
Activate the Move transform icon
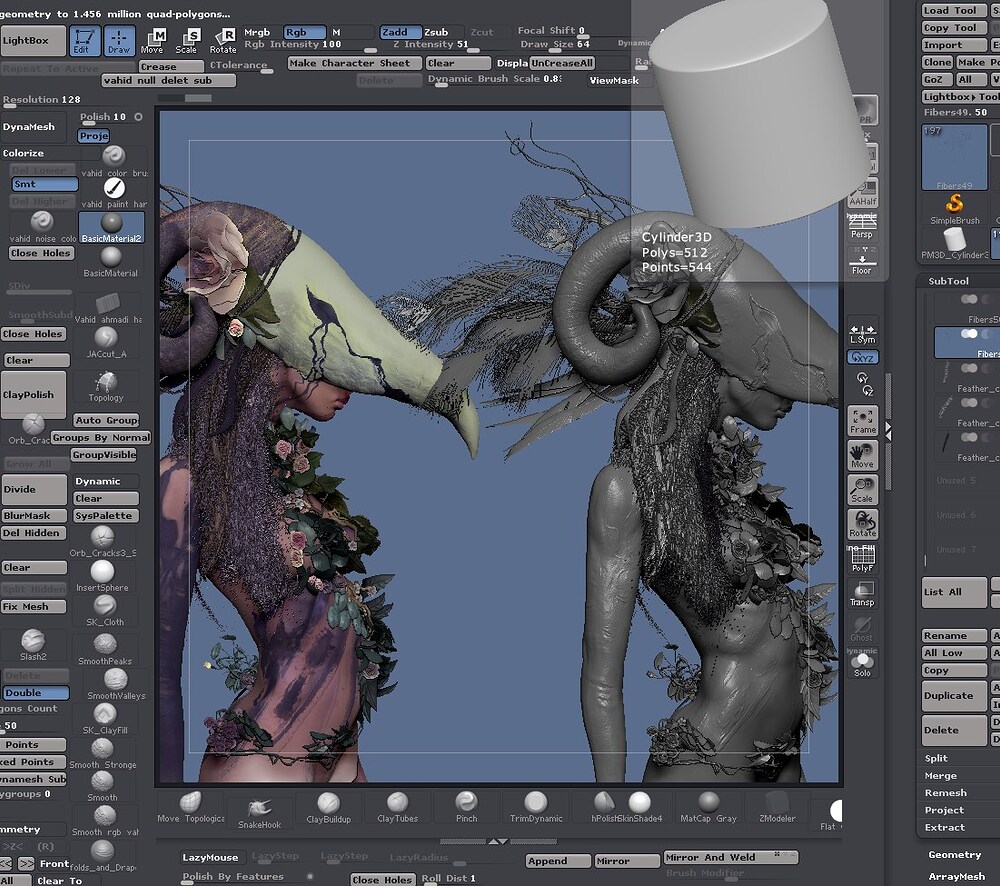pos(152,41)
